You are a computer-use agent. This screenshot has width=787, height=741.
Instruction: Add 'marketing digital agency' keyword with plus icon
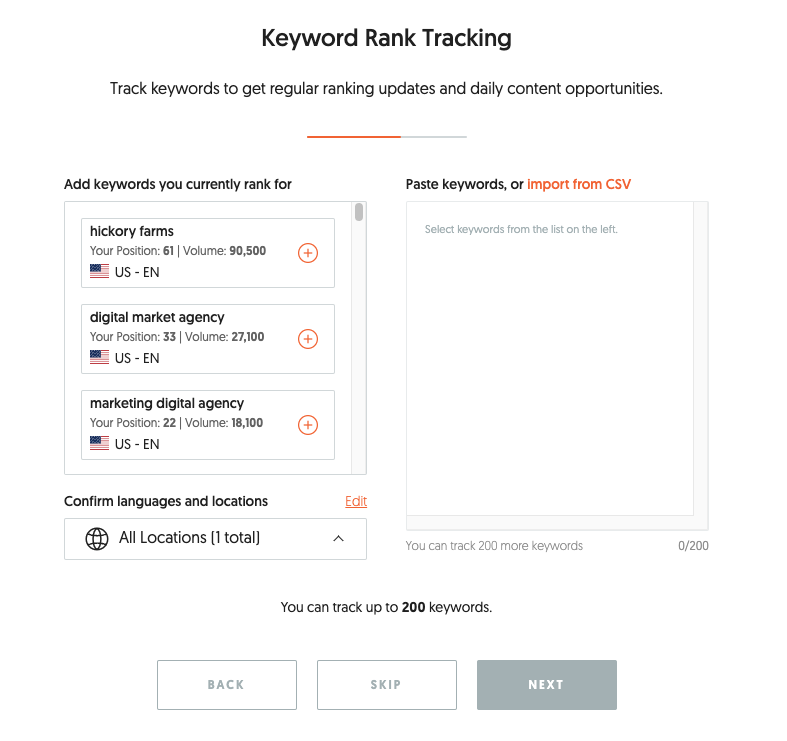tap(308, 425)
